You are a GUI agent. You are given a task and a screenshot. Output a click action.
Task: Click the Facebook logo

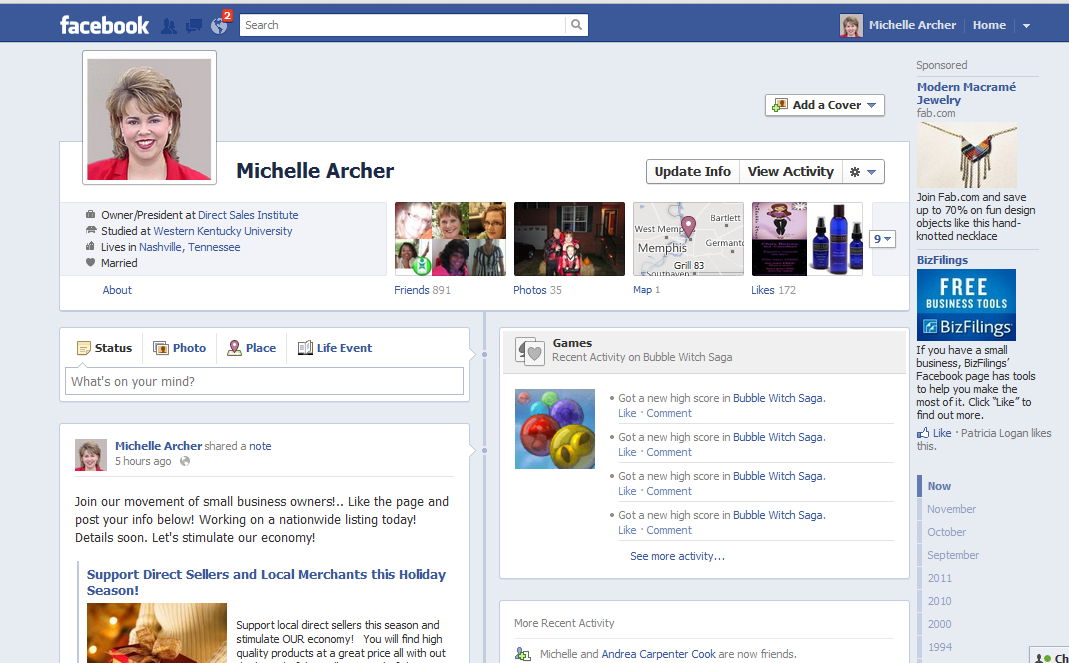(104, 25)
